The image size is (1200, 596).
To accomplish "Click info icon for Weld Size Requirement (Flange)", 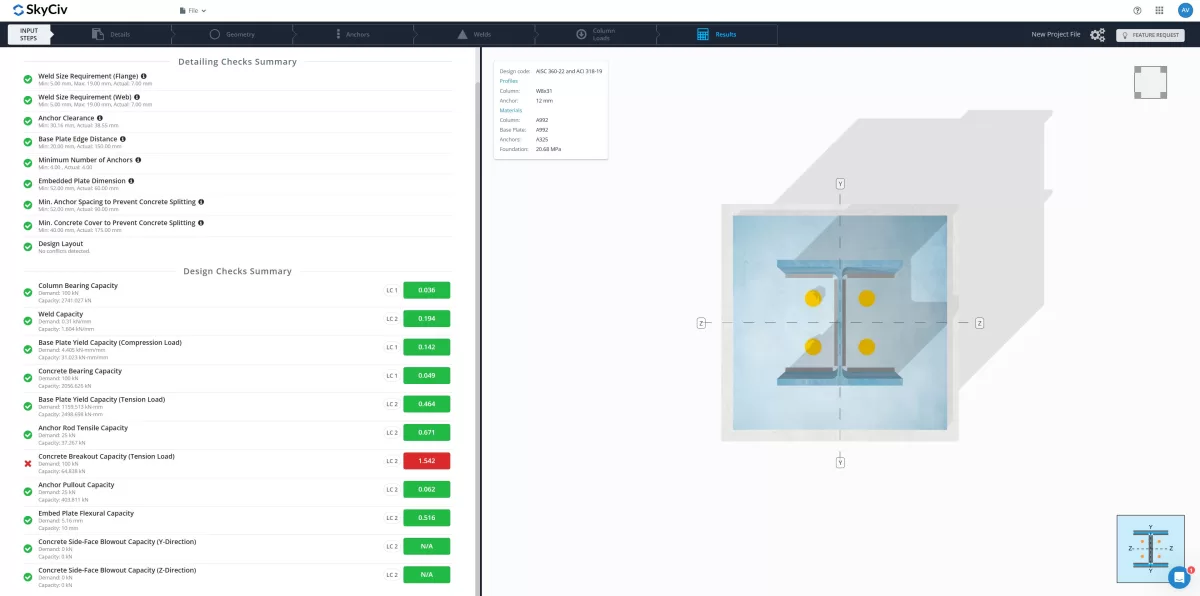I will click(x=144, y=76).
